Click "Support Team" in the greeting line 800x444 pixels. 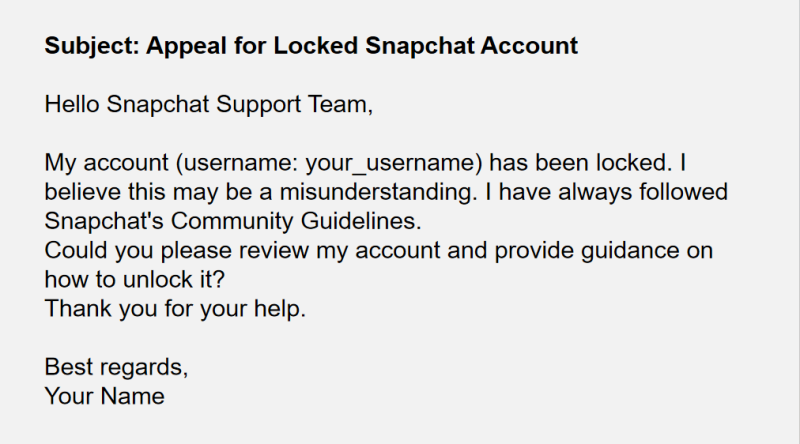pyautogui.click(x=304, y=103)
